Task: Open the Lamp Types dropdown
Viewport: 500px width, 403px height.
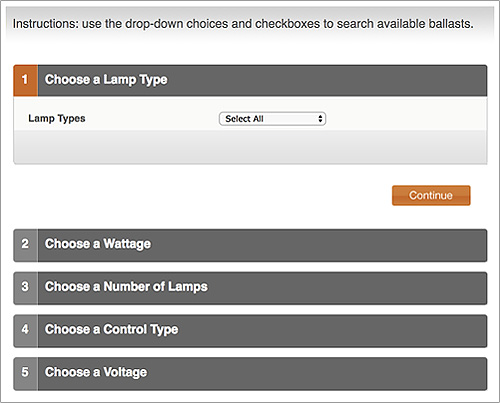Action: click(x=272, y=119)
